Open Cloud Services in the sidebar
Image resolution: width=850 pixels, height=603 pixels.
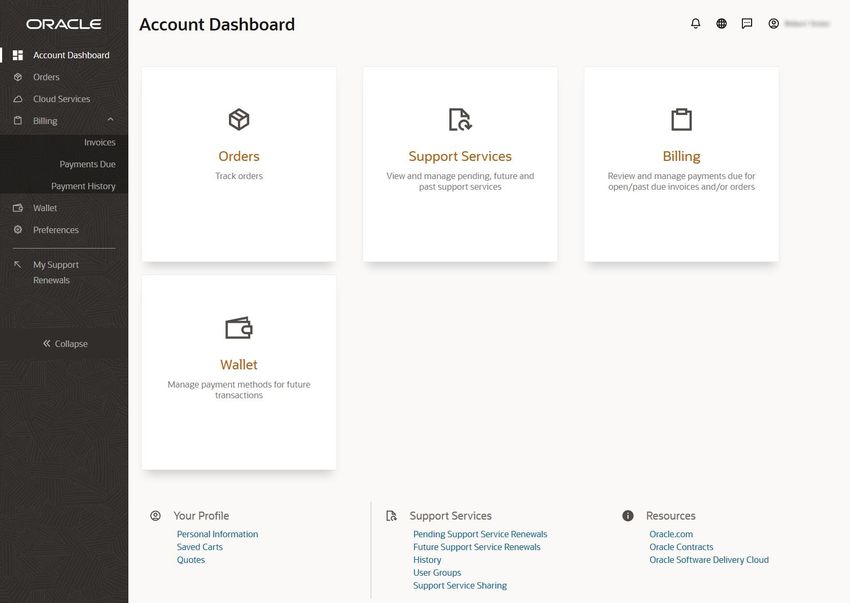(64, 99)
